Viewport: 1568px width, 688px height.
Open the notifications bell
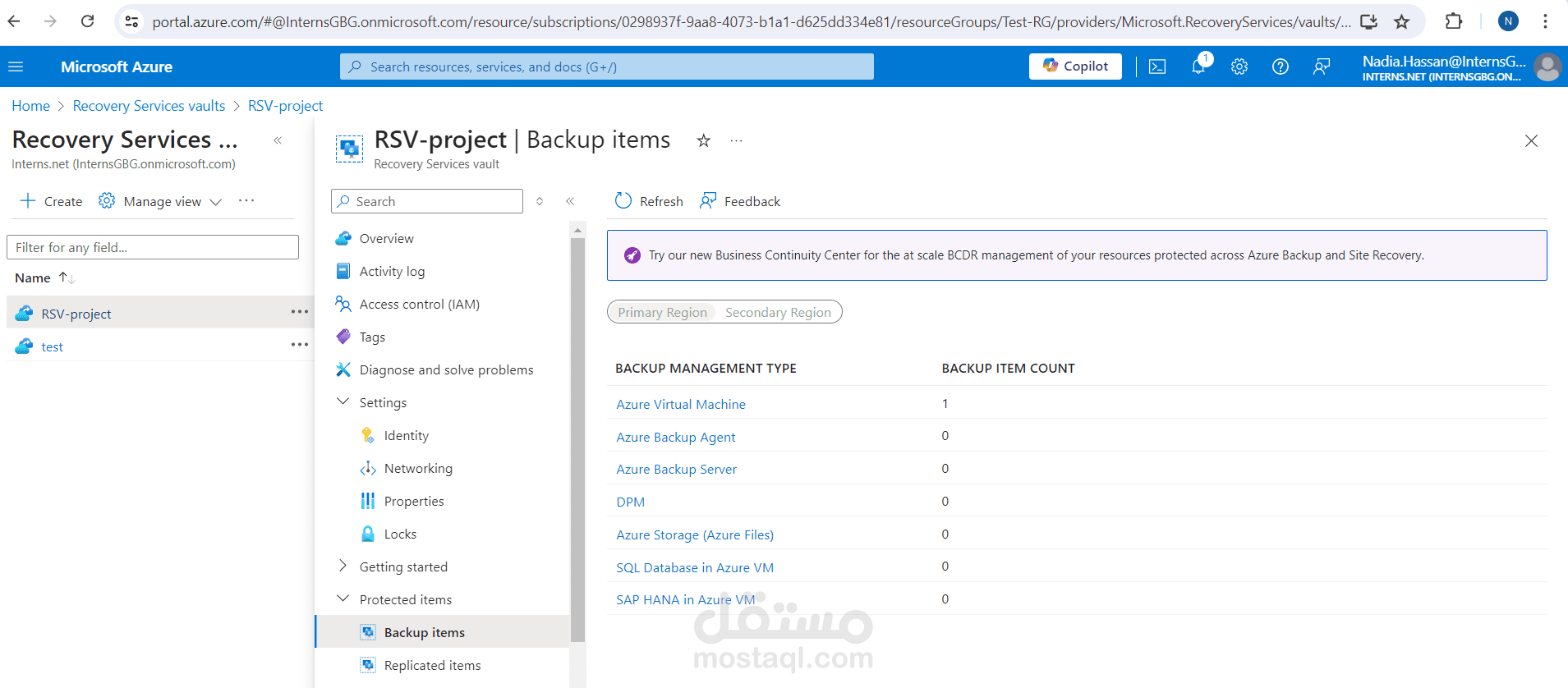coord(1198,67)
